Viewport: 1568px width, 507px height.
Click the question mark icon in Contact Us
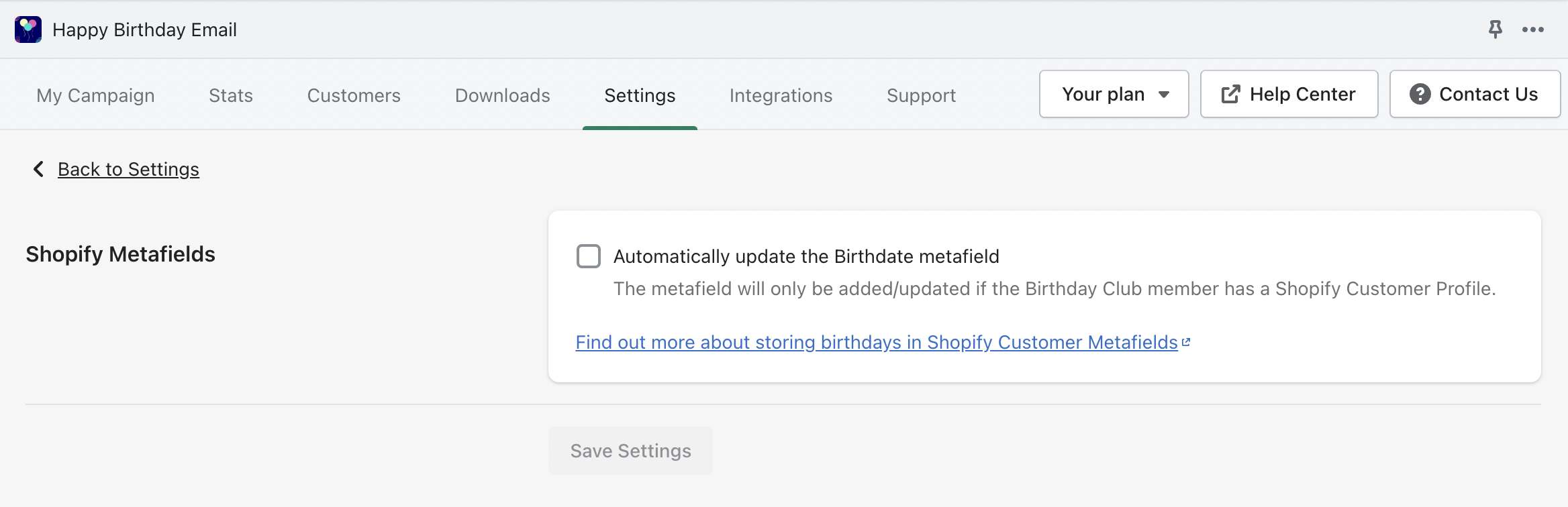point(1420,95)
